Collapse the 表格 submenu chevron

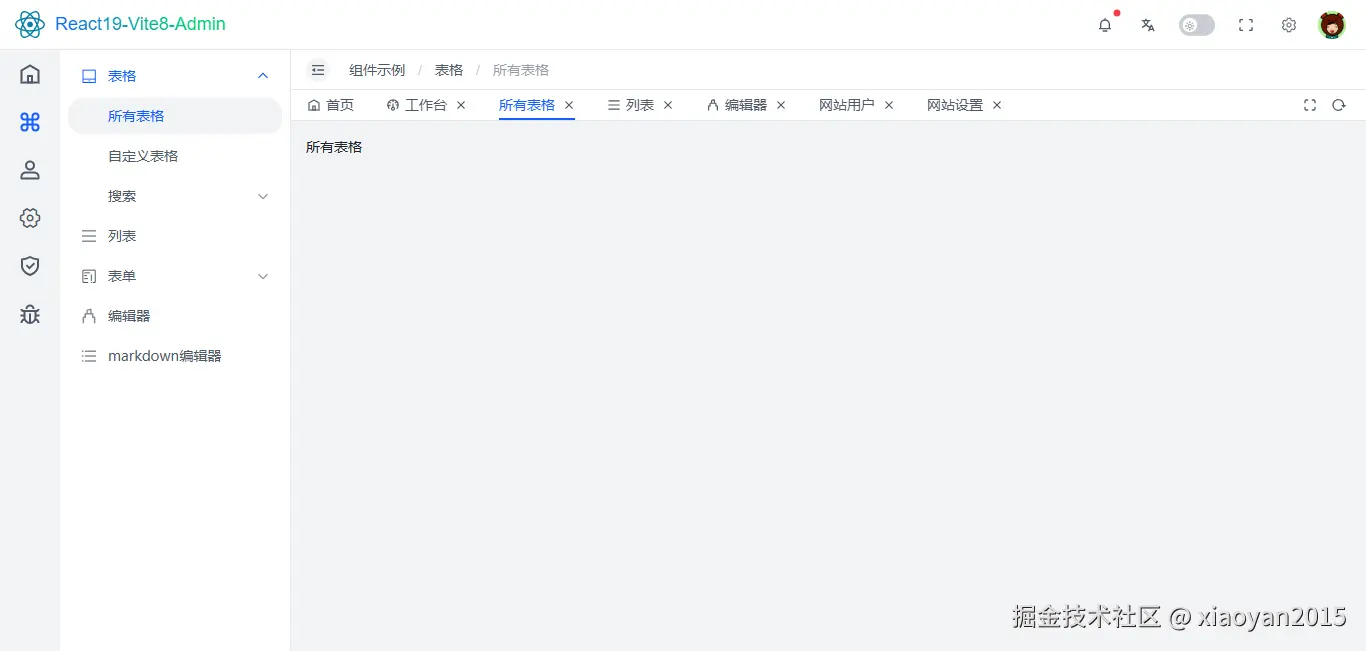(x=263, y=76)
